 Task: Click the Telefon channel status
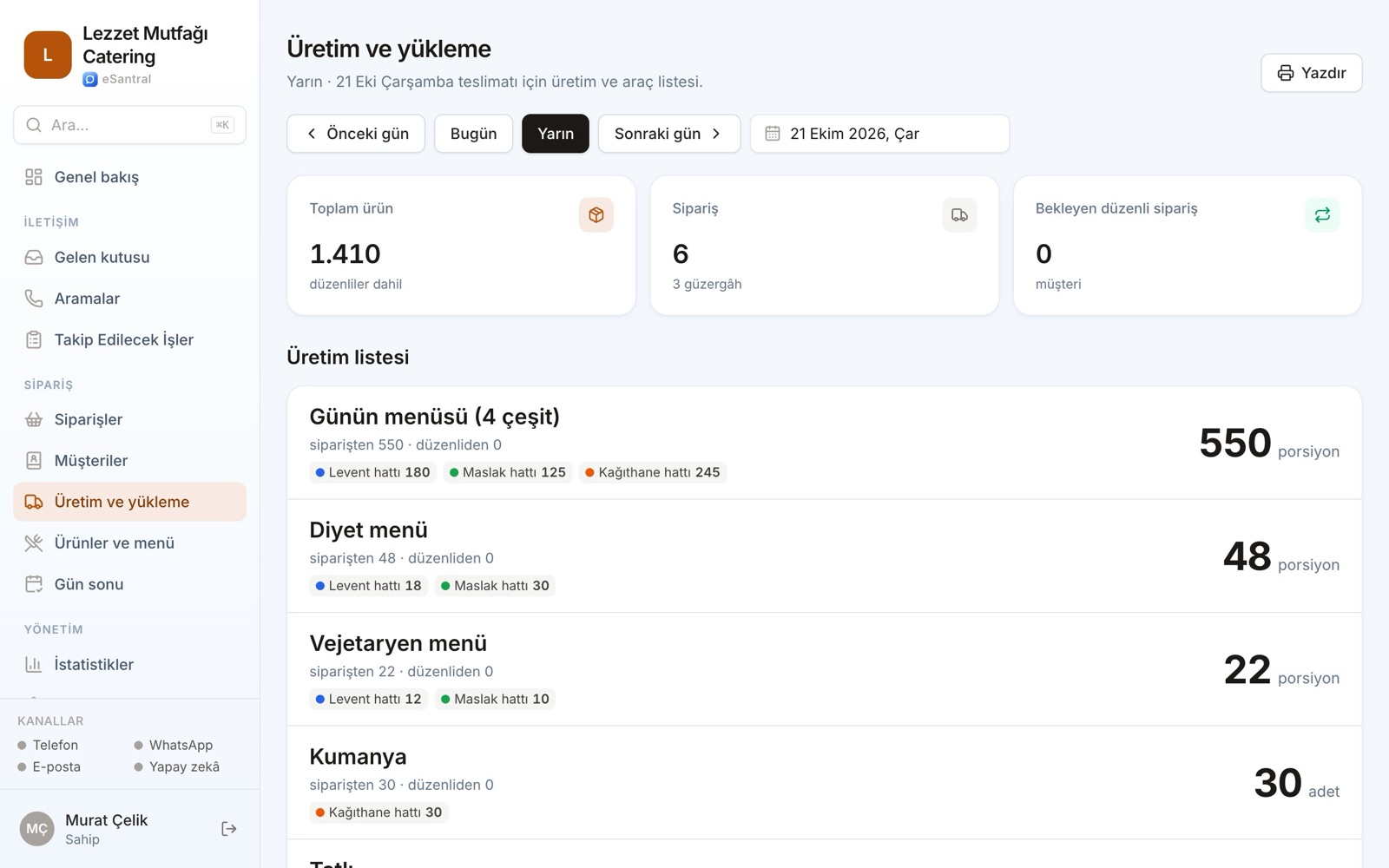click(x=49, y=745)
